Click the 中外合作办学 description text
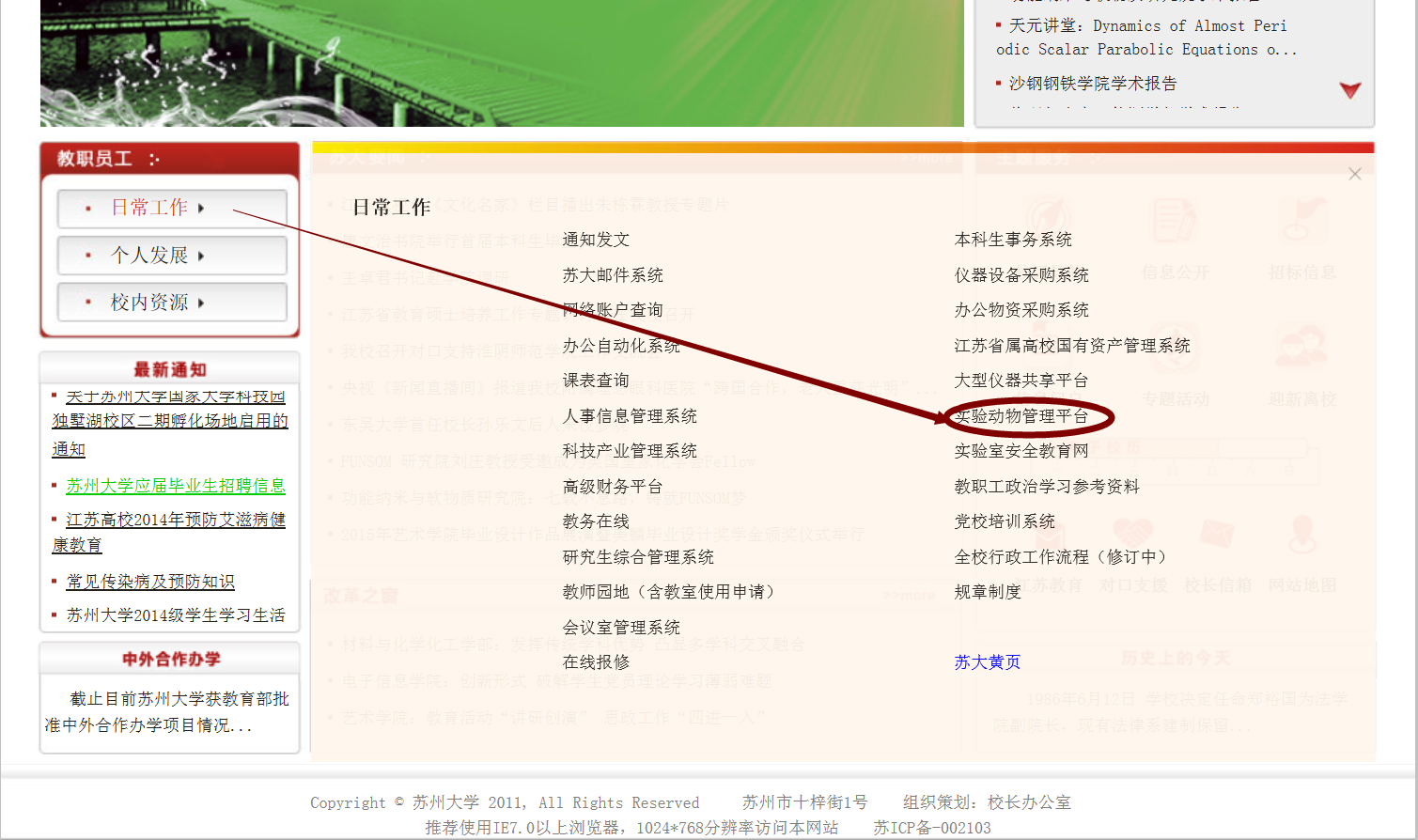 (167, 712)
